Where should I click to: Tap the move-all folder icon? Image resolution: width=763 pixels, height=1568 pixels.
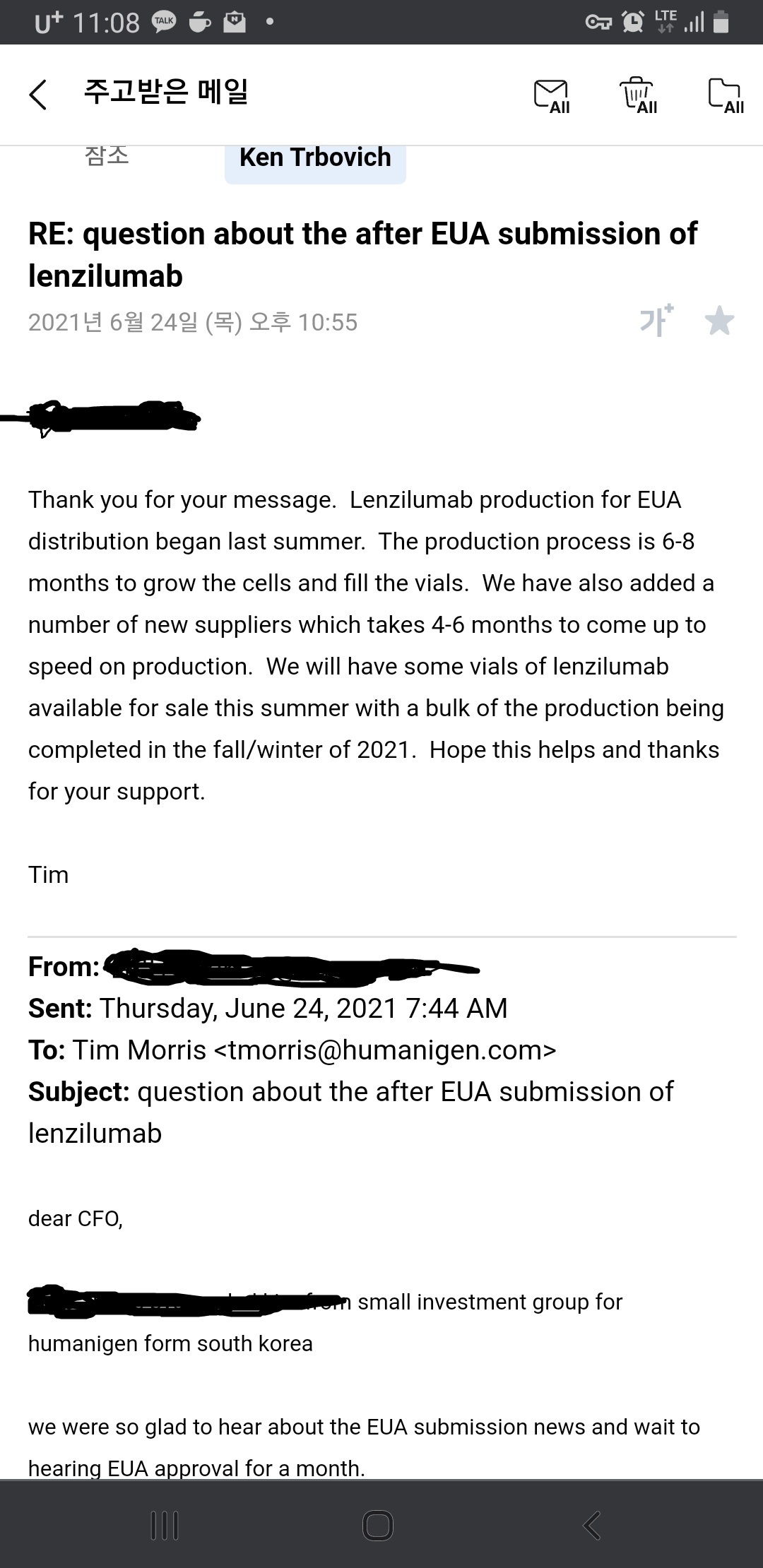tap(726, 95)
